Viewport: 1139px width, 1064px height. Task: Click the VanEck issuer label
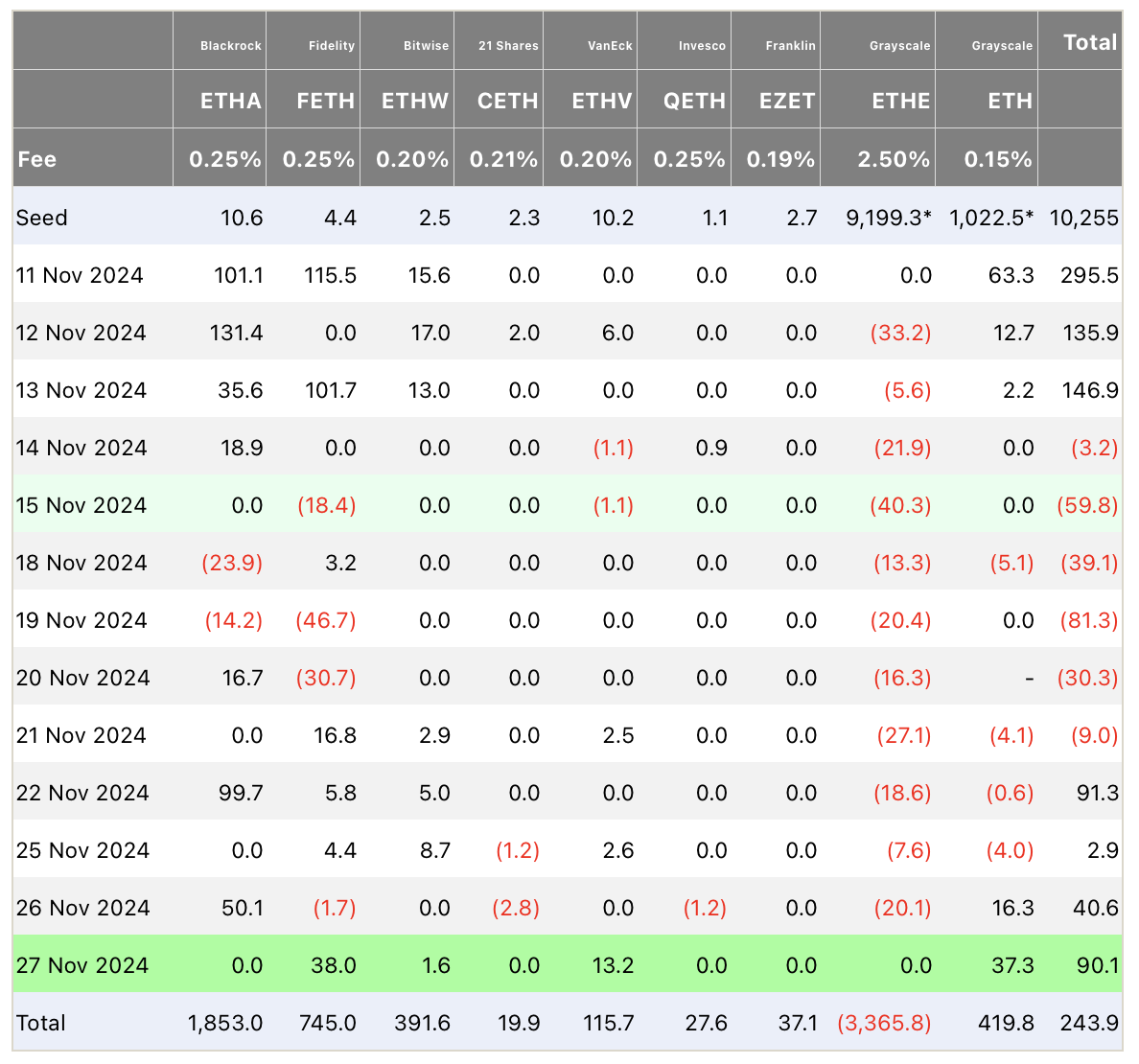[610, 46]
